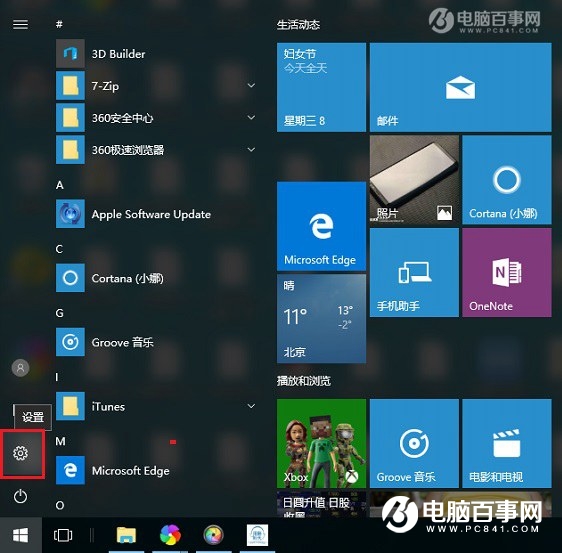Screen dimensions: 562x553
Task: Open the user account avatar
Action: [x=20, y=368]
